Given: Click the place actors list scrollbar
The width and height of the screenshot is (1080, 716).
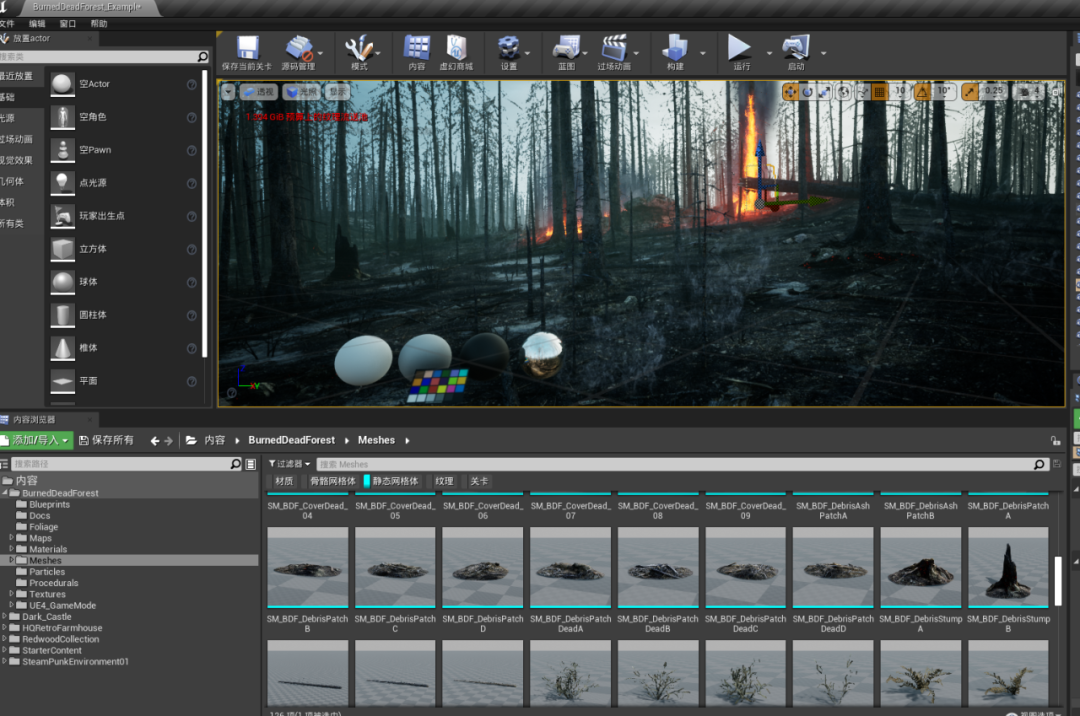Looking at the screenshot, I should point(205,213).
